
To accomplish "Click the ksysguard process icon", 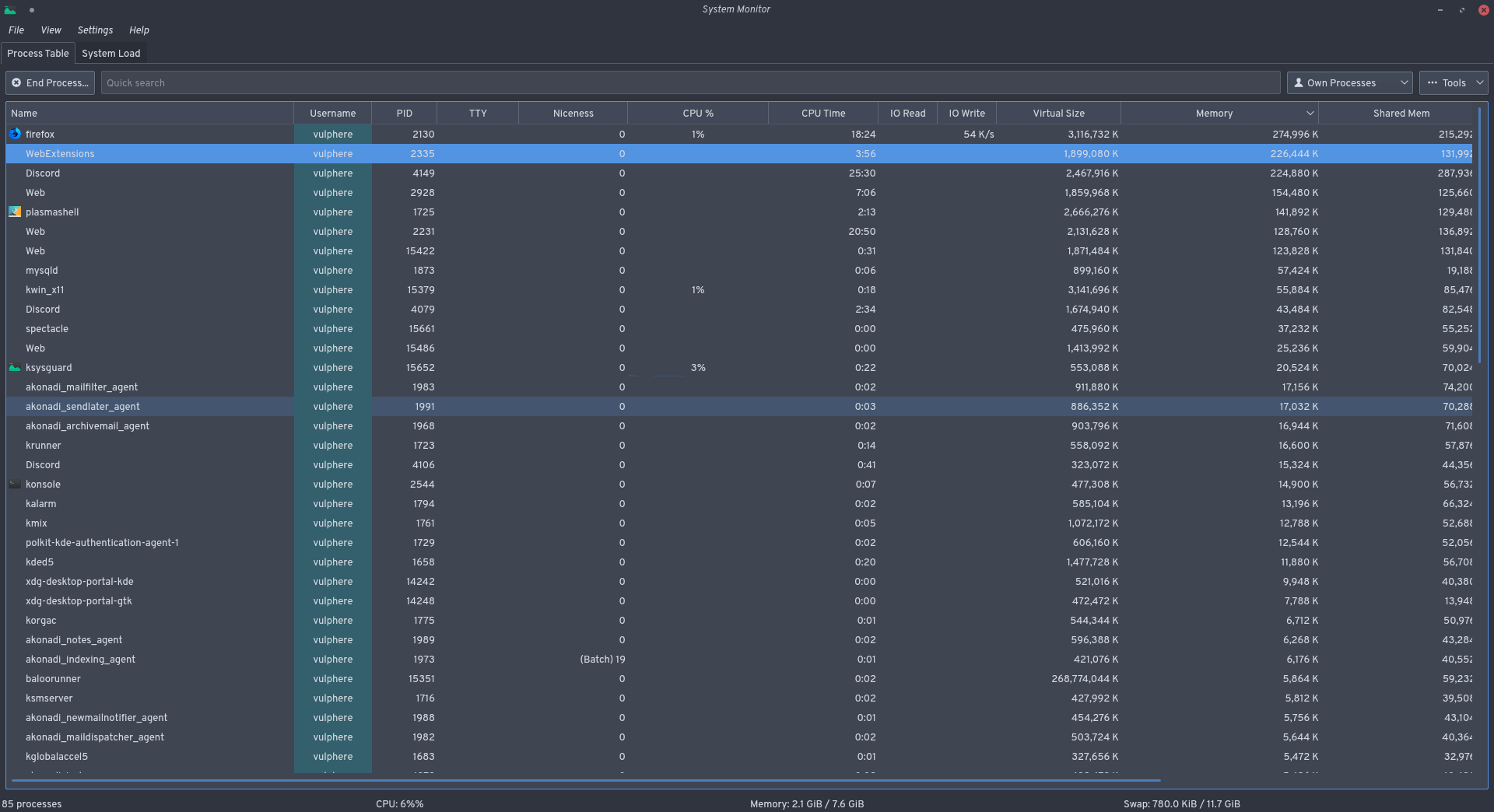I will click(15, 367).
